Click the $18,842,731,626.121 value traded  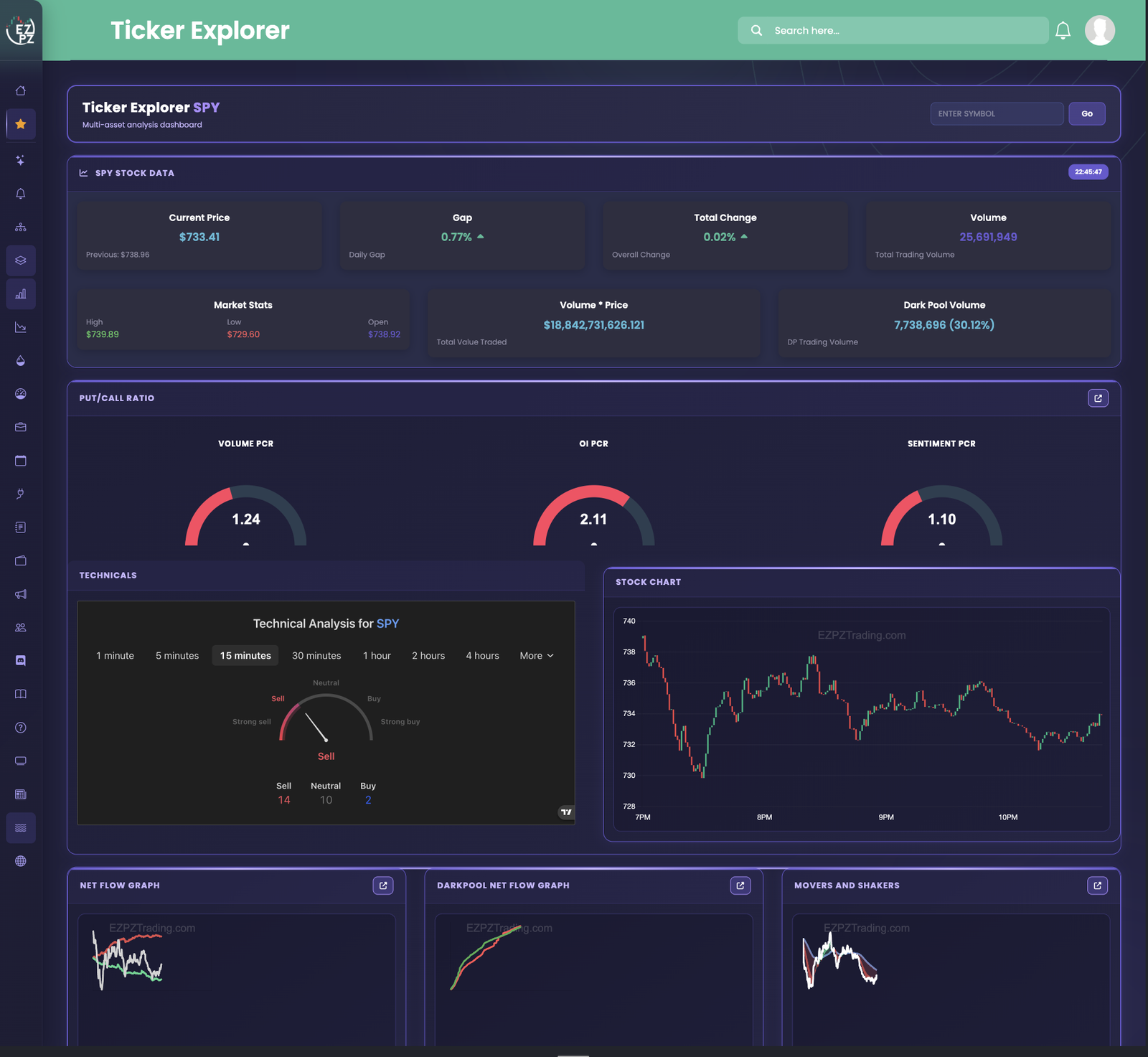tap(594, 325)
